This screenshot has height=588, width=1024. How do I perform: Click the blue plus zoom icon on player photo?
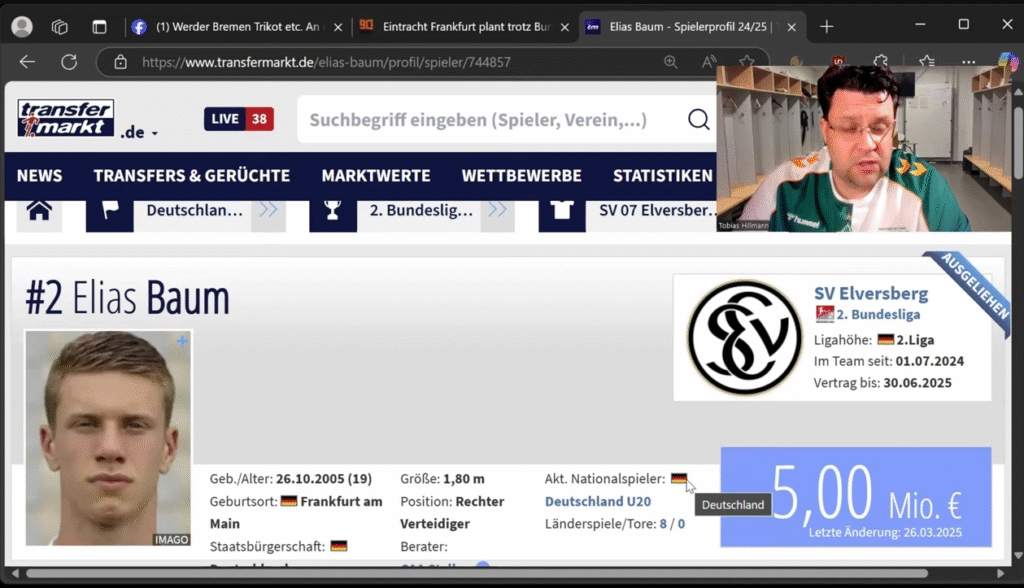coord(181,341)
